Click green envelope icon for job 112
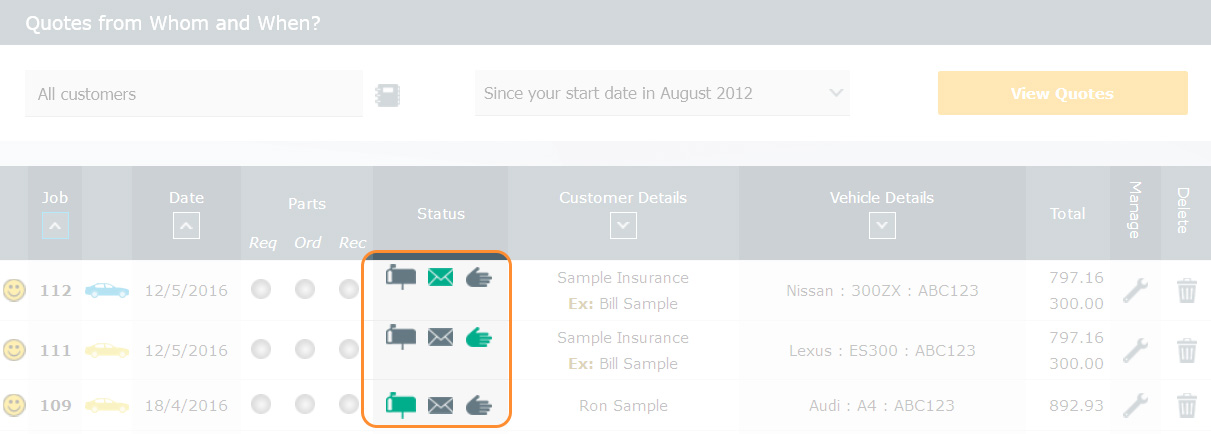This screenshot has height=434, width=1211. (441, 277)
